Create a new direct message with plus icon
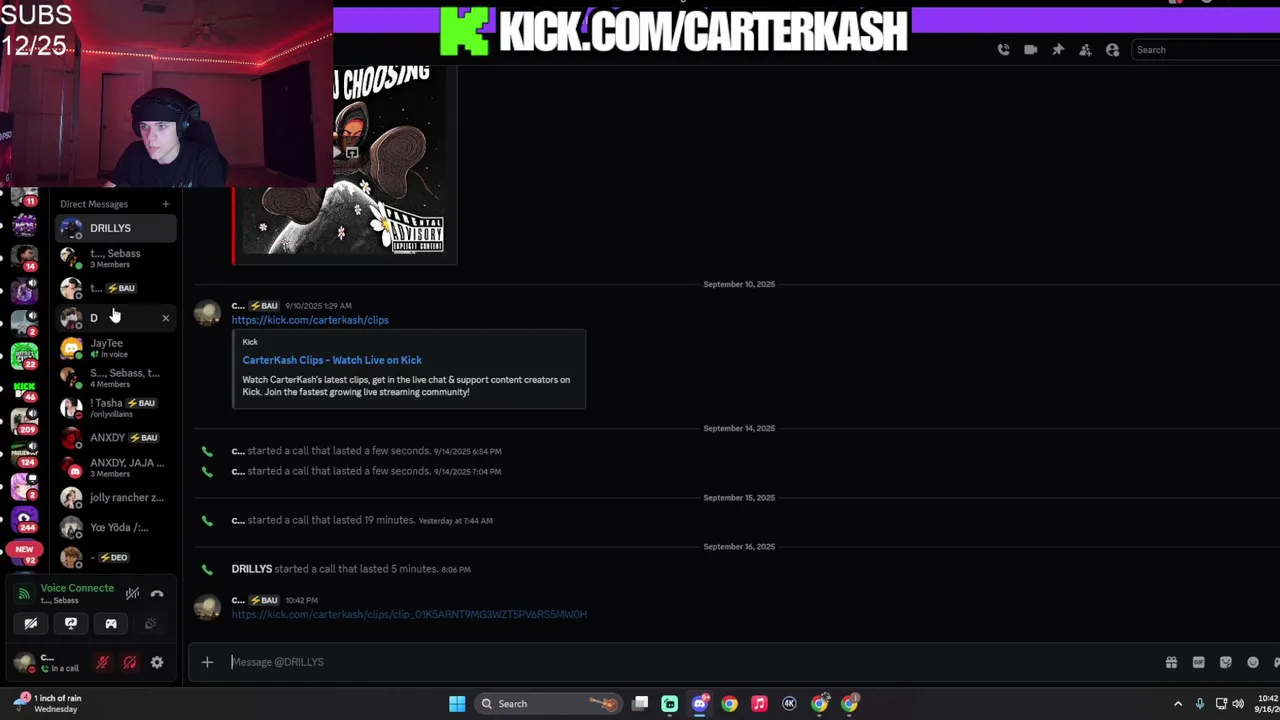 coord(166,204)
